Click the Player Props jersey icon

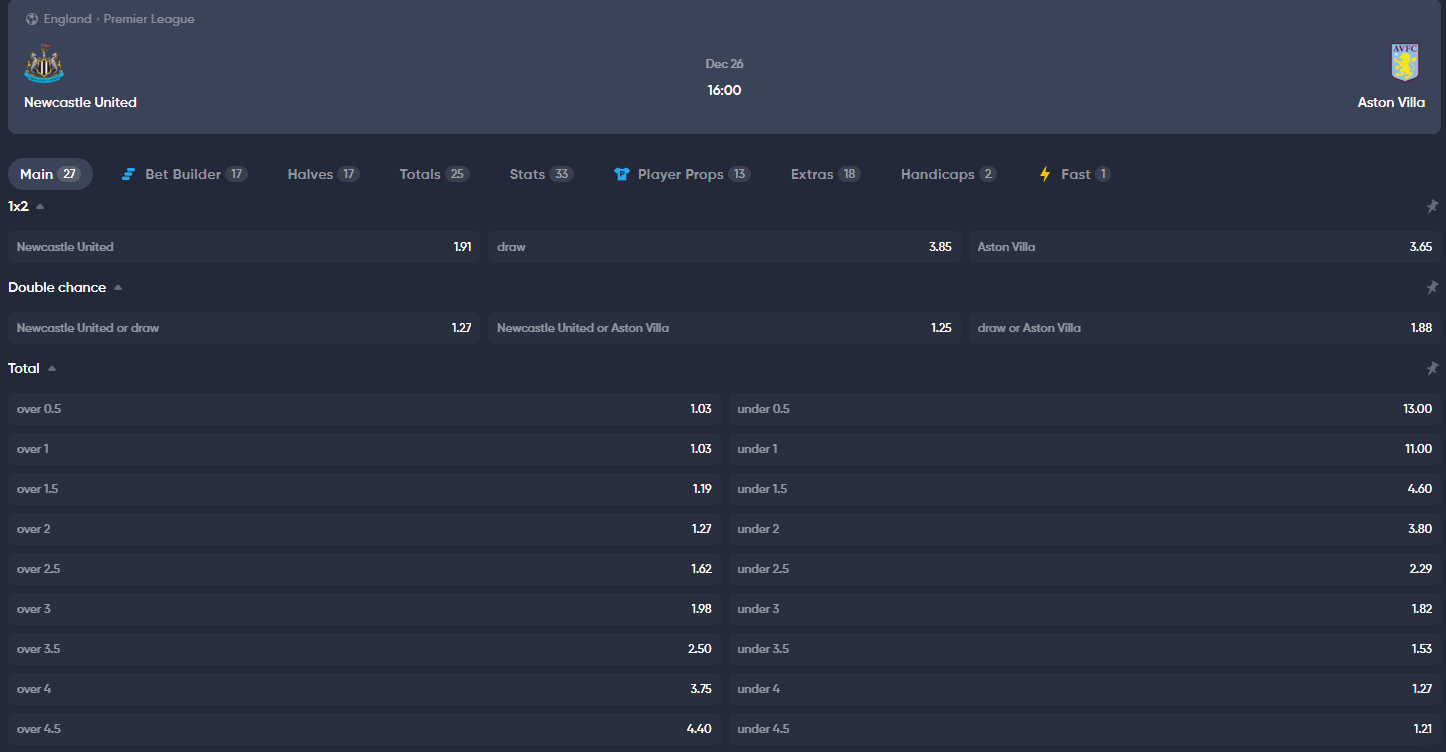click(621, 174)
